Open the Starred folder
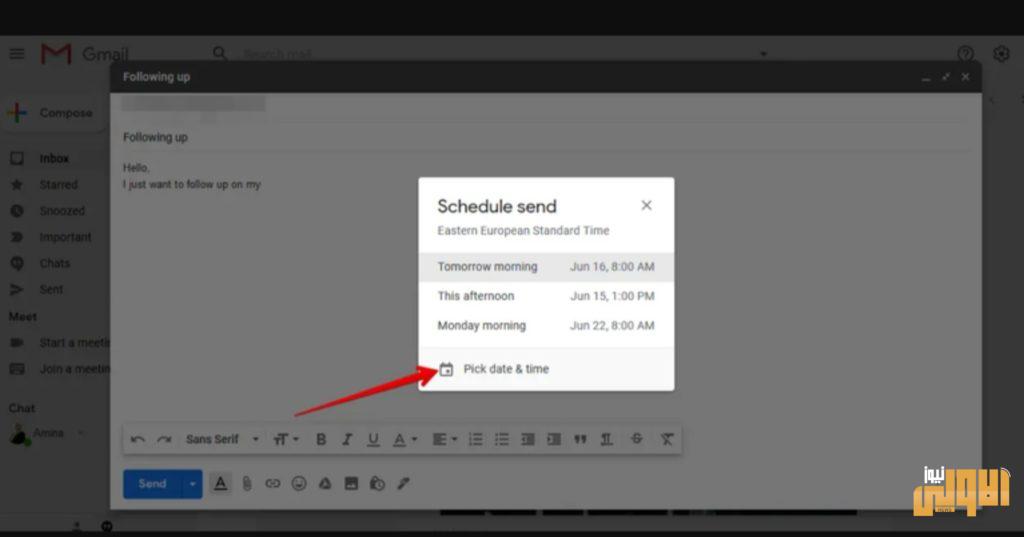 pyautogui.click(x=58, y=185)
